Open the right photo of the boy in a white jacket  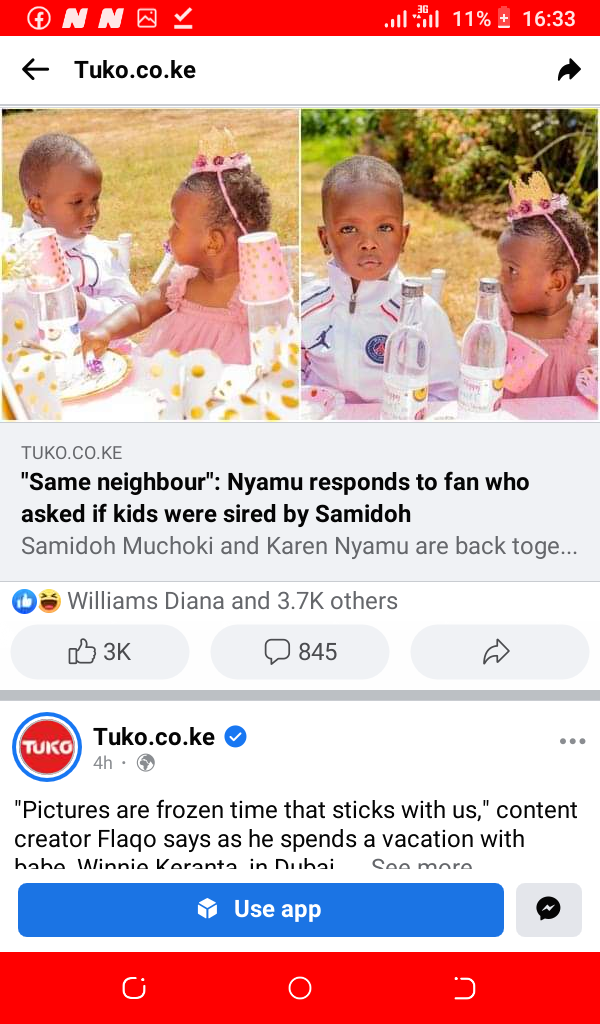(x=449, y=264)
